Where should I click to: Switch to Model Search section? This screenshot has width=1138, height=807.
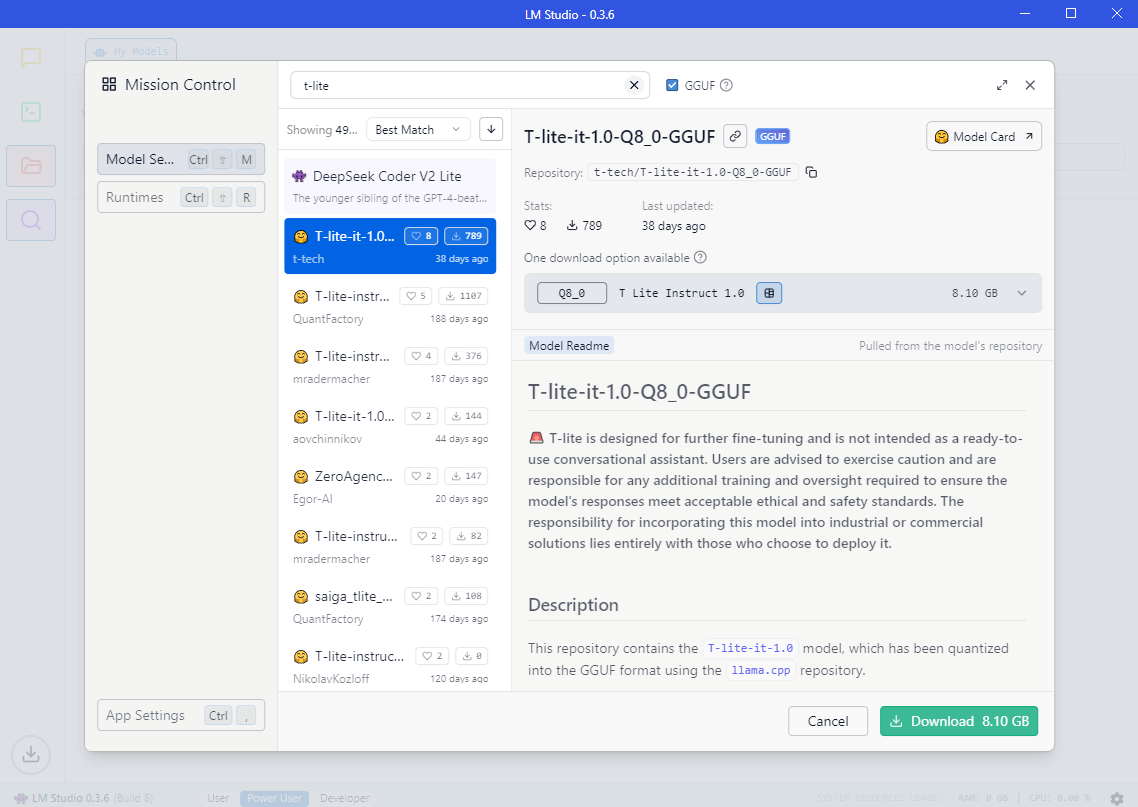(181, 159)
